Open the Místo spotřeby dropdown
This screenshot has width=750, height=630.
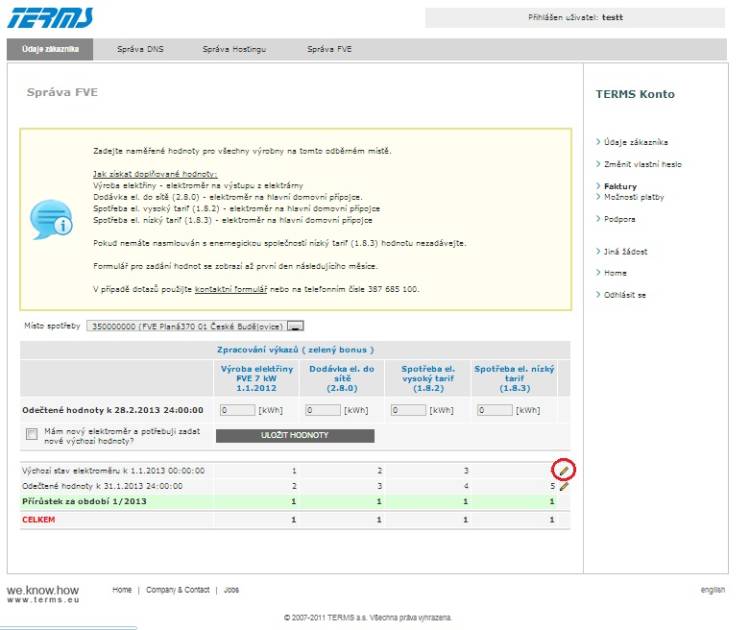pyautogui.click(x=297, y=326)
